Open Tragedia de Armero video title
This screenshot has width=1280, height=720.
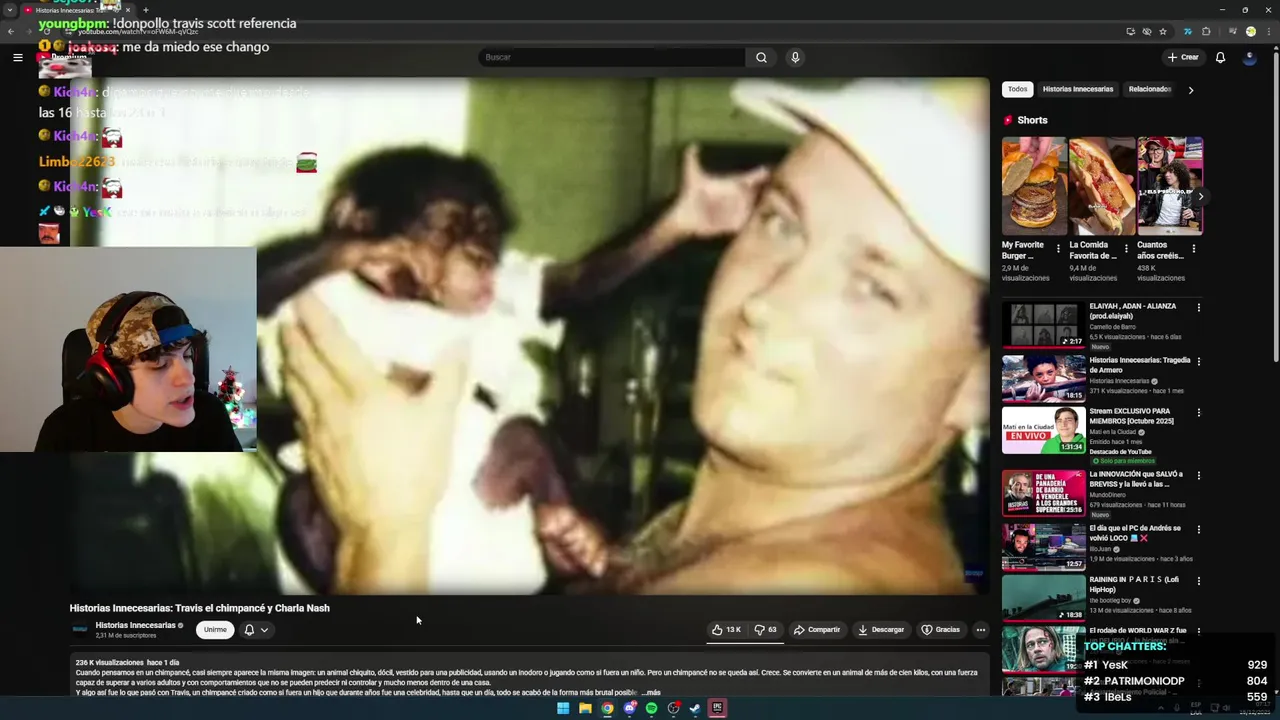[x=1139, y=365]
